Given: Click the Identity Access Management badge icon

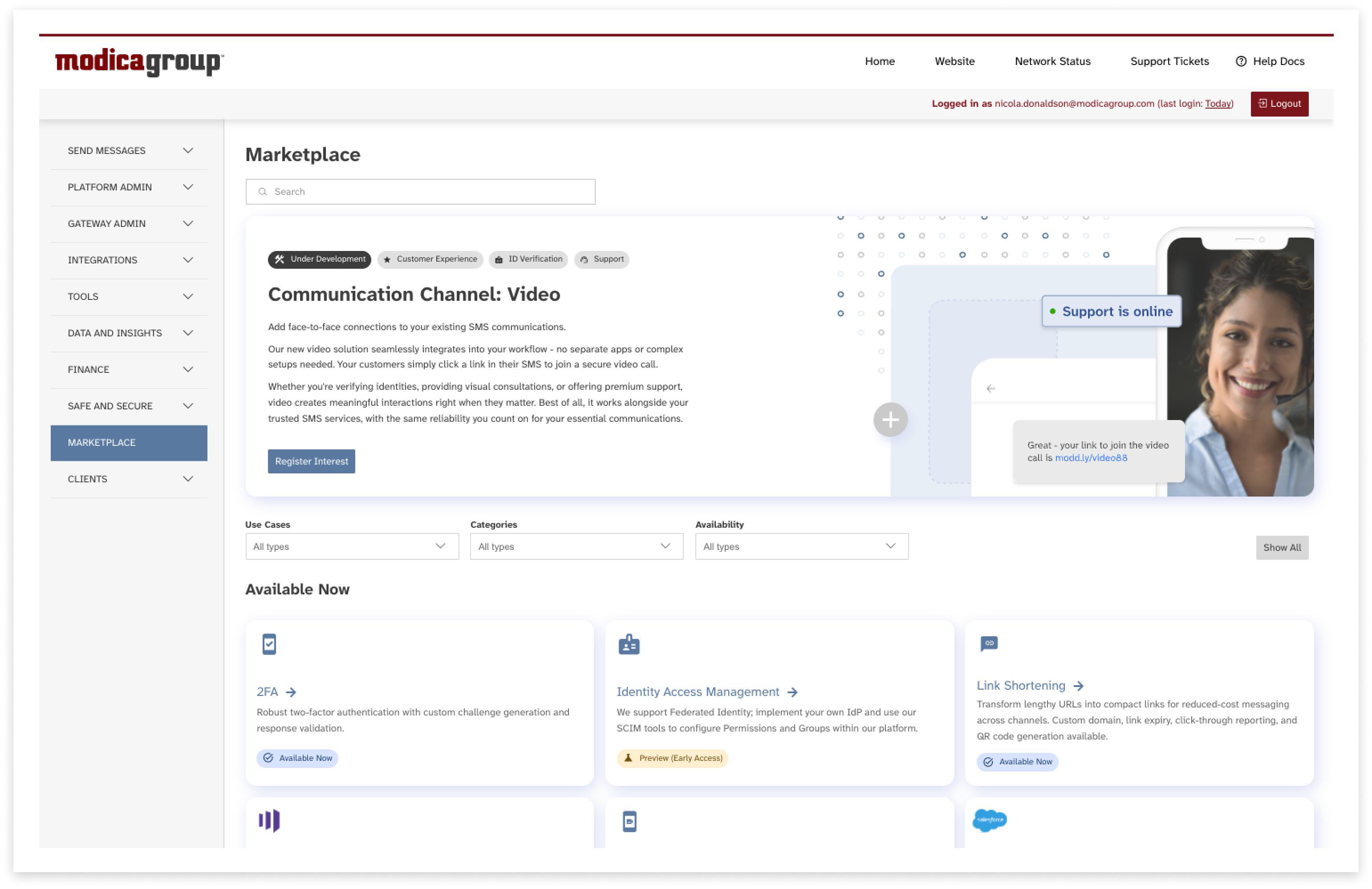Looking at the screenshot, I should coord(629,643).
